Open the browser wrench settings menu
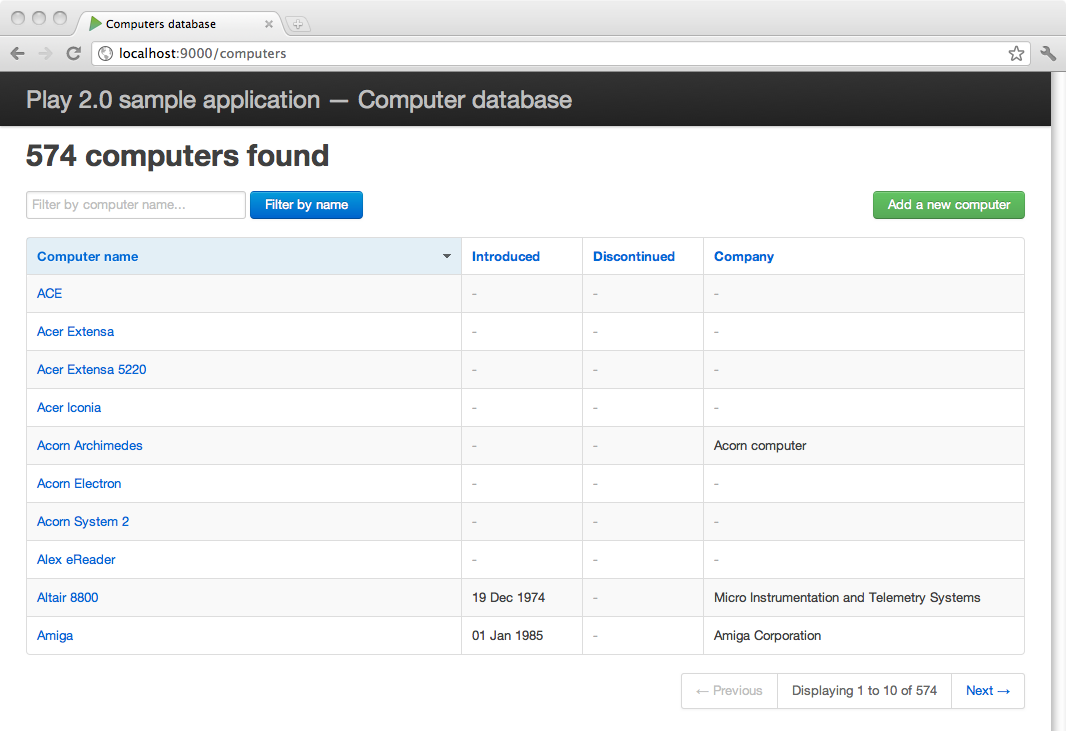Viewport: 1066px width, 731px height. point(1048,54)
